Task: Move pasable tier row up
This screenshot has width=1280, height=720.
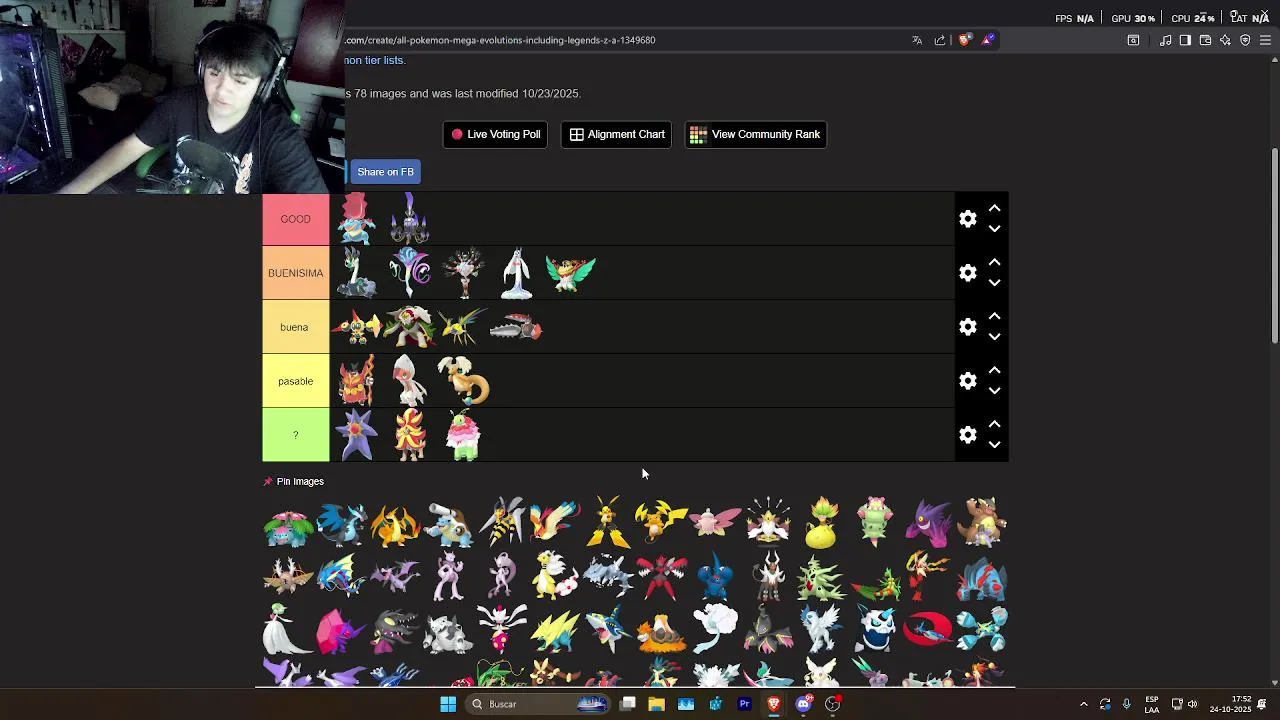Action: (994, 371)
